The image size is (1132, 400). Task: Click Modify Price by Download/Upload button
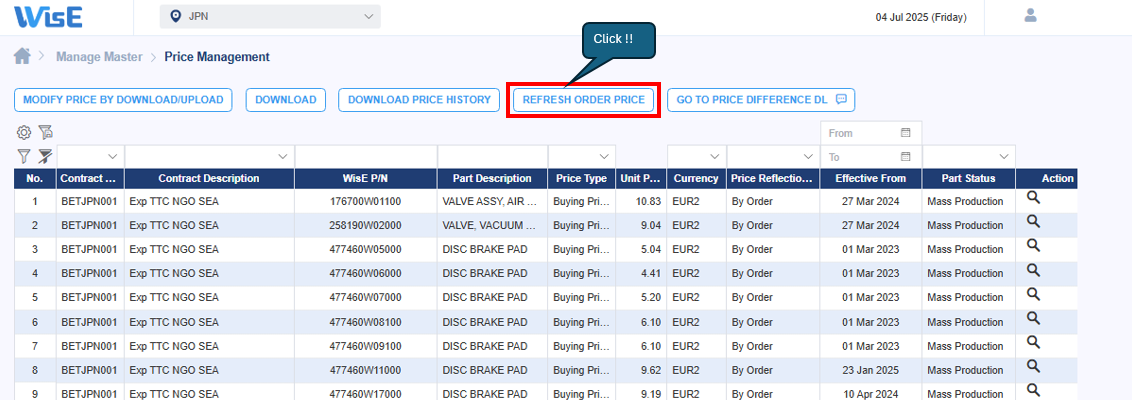123,100
